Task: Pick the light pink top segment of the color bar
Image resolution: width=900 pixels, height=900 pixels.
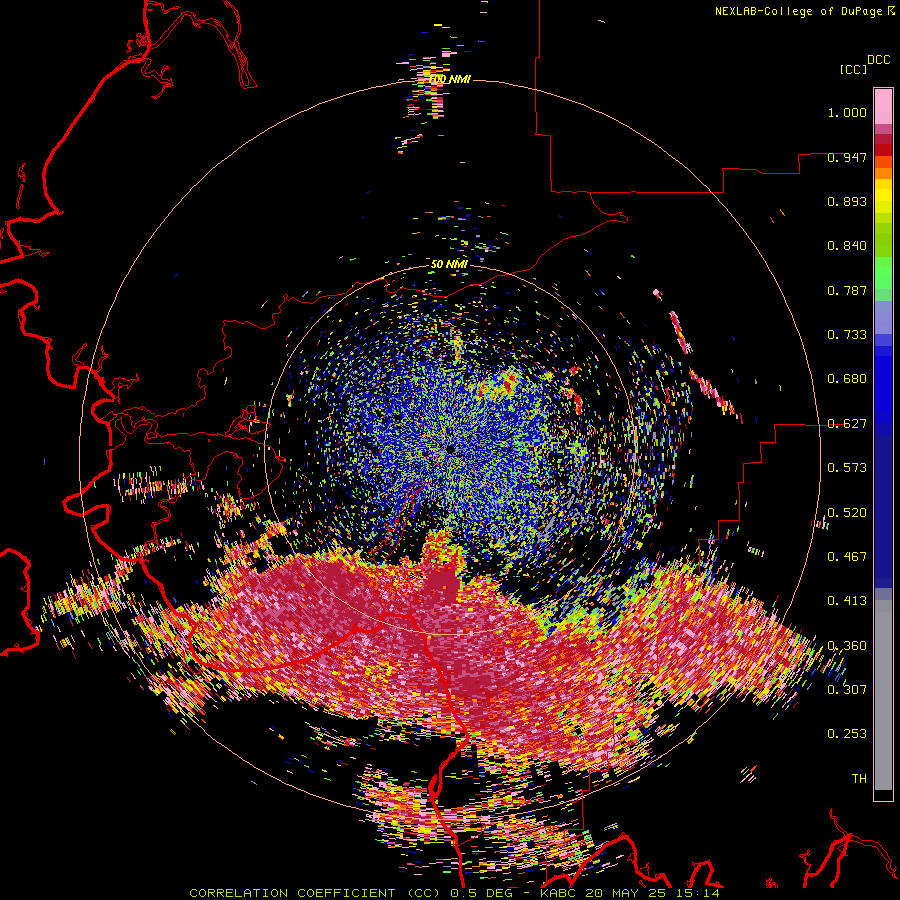Action: tap(883, 106)
